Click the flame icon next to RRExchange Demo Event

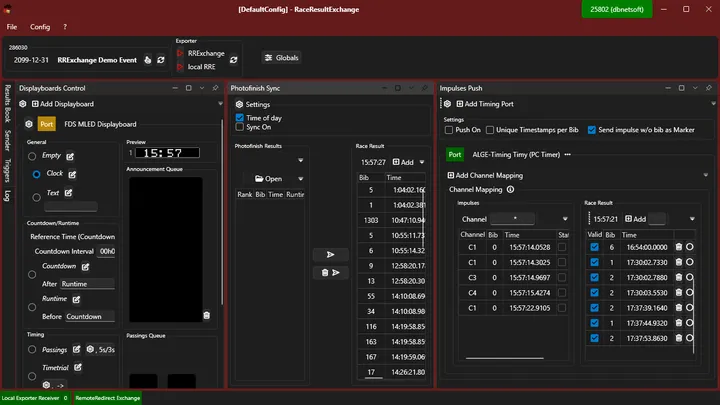tap(147, 60)
